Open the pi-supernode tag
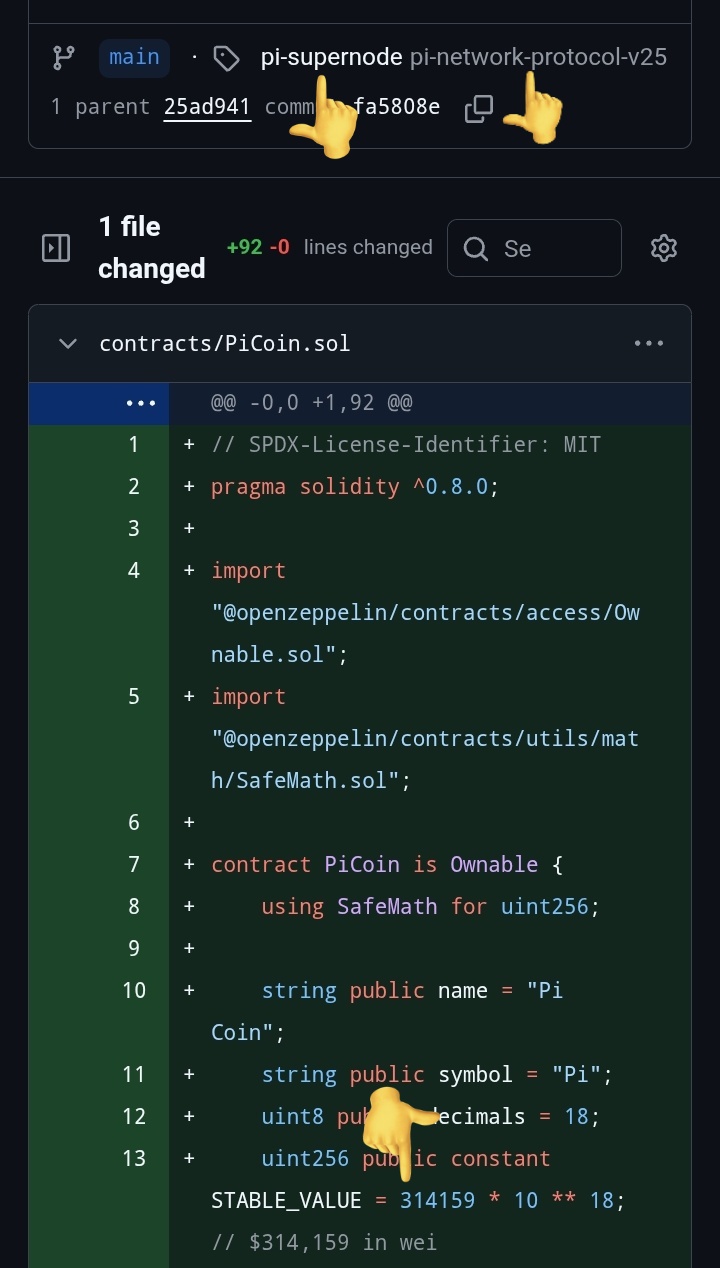Image resolution: width=720 pixels, height=1268 pixels. click(331, 57)
